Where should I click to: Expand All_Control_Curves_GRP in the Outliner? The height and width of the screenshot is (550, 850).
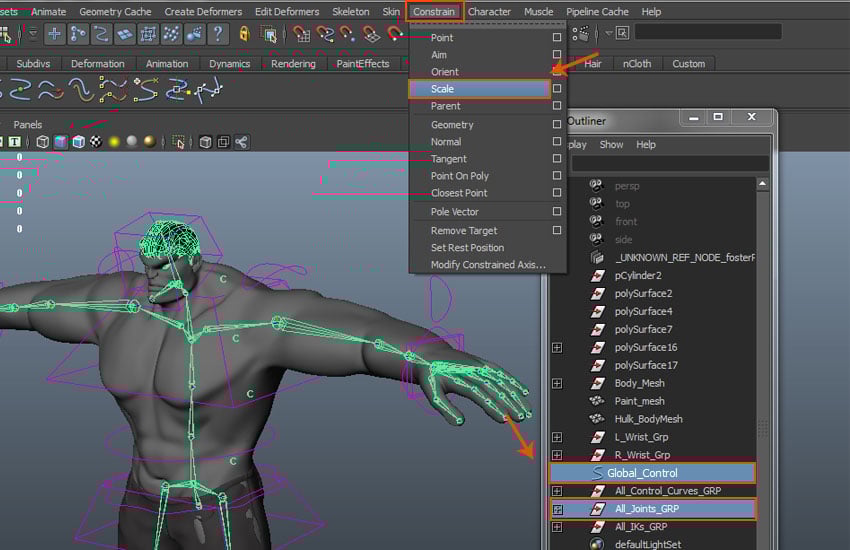coord(557,491)
